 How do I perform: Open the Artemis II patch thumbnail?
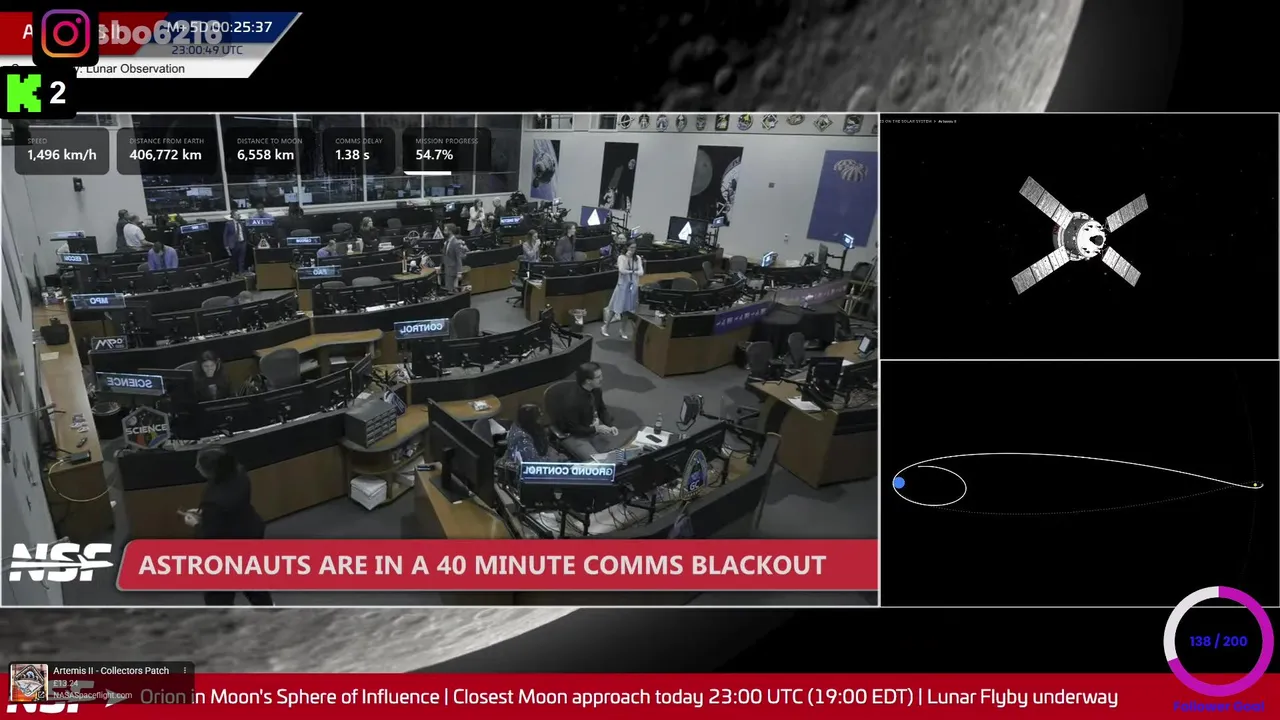click(x=28, y=682)
